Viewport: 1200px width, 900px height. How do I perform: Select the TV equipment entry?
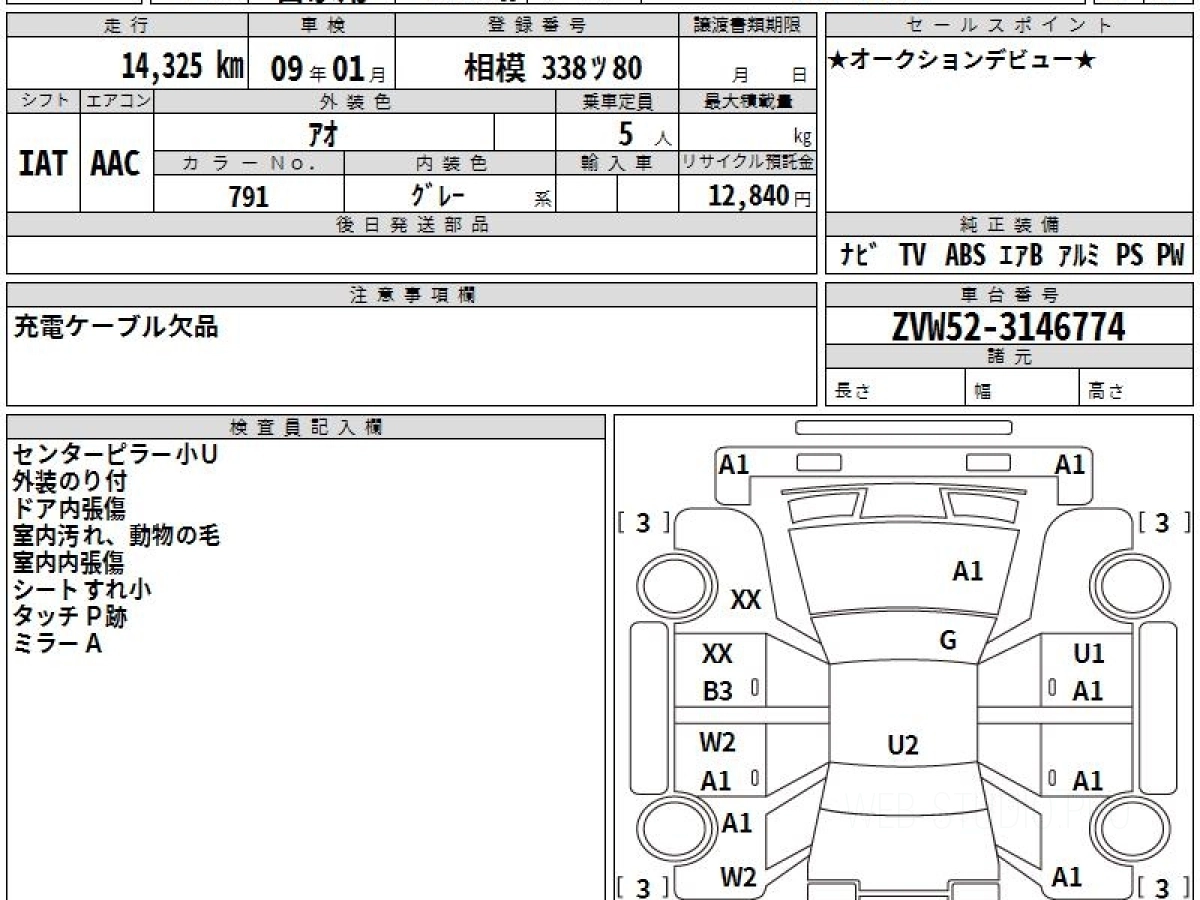click(912, 256)
